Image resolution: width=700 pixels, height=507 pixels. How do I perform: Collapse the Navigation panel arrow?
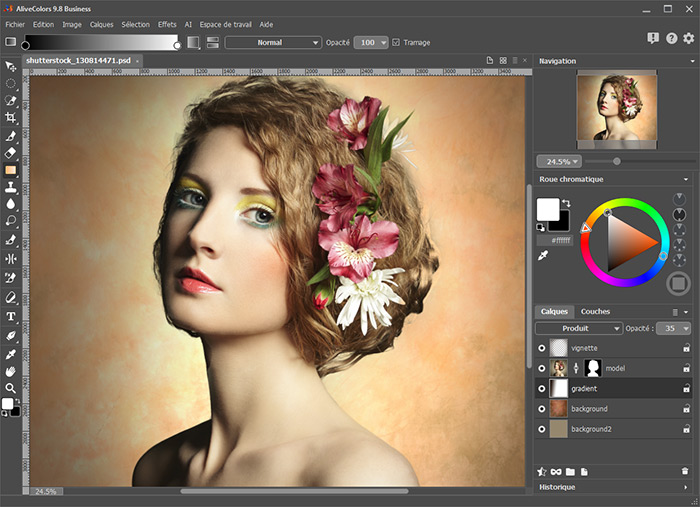(x=692, y=61)
